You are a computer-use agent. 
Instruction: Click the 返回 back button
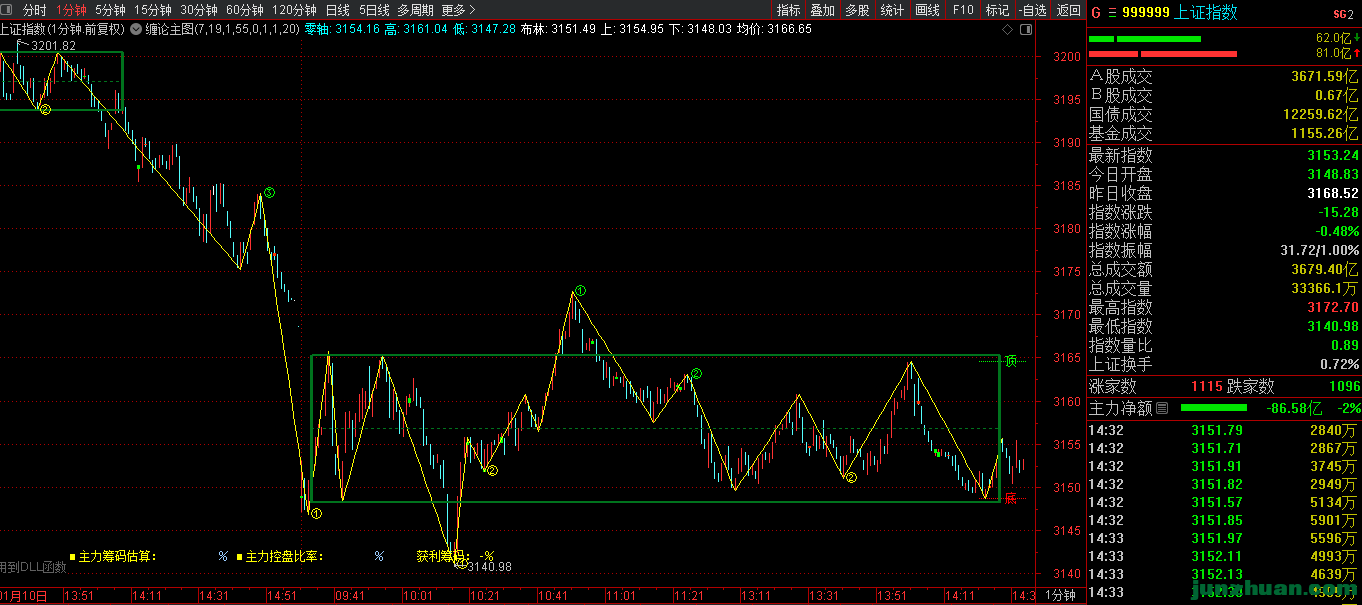point(1068,10)
